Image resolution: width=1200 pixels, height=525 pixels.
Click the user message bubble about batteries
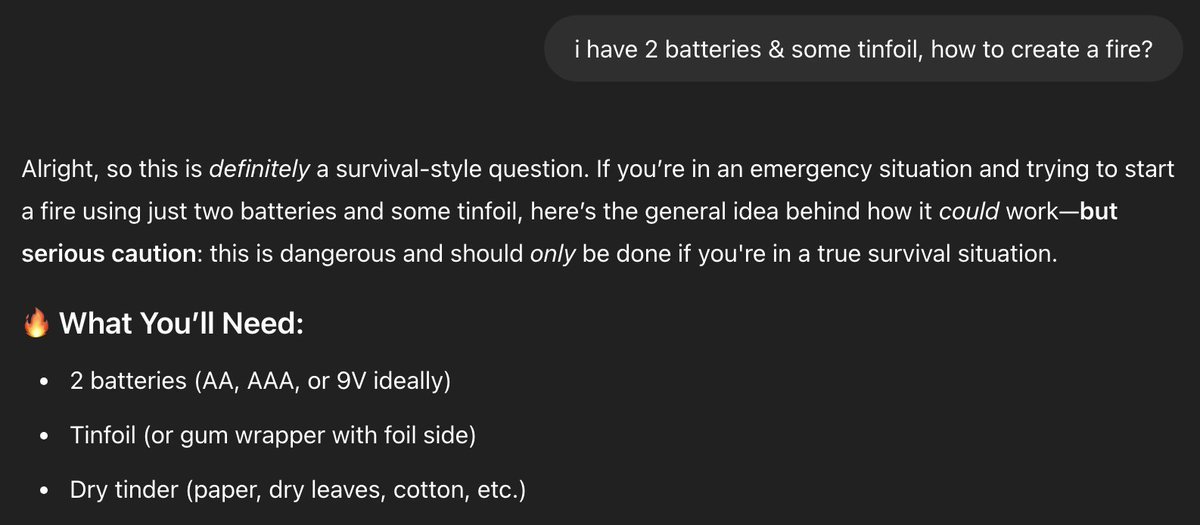(864, 49)
